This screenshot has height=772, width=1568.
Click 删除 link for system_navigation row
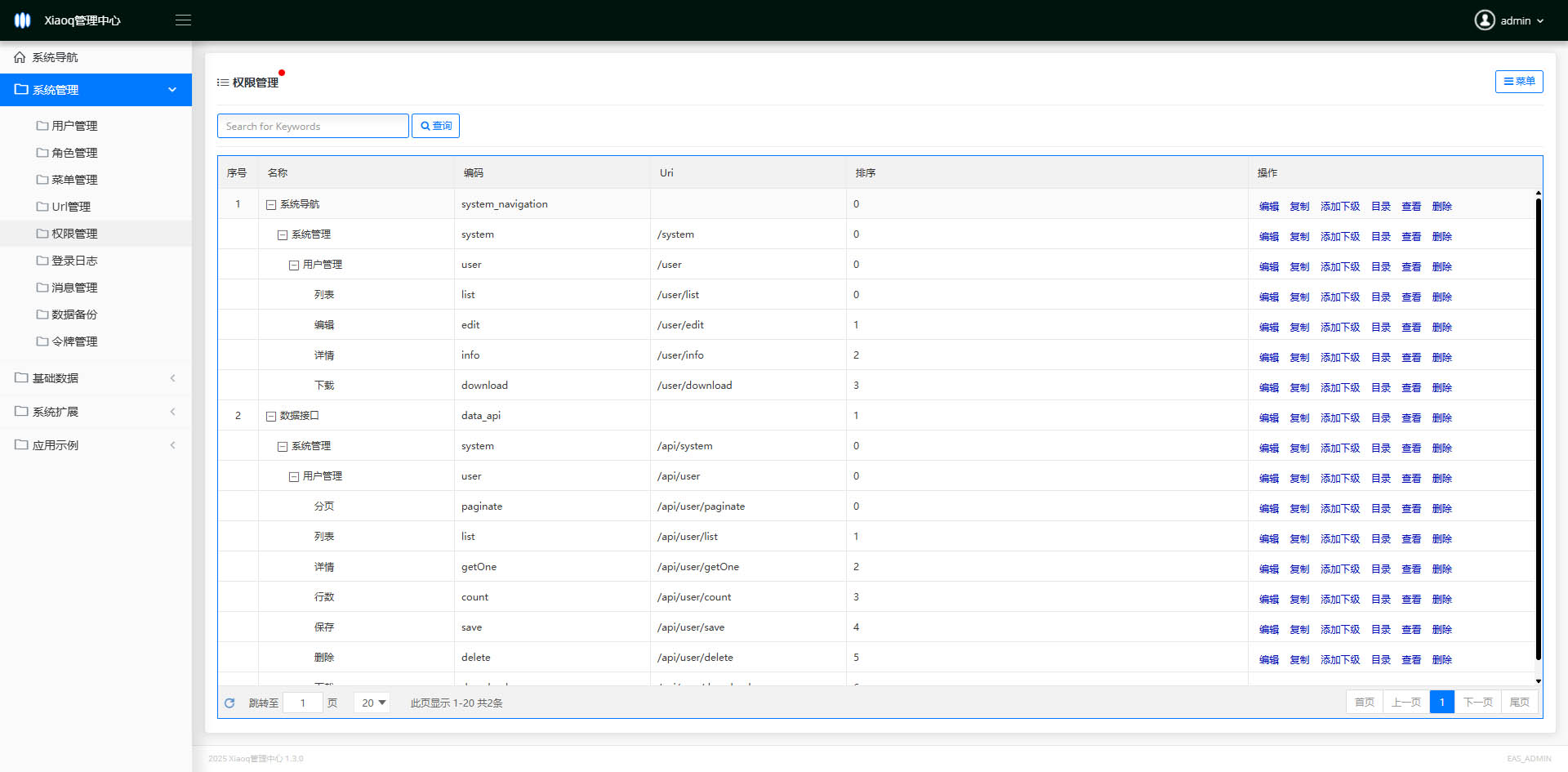1441,207
